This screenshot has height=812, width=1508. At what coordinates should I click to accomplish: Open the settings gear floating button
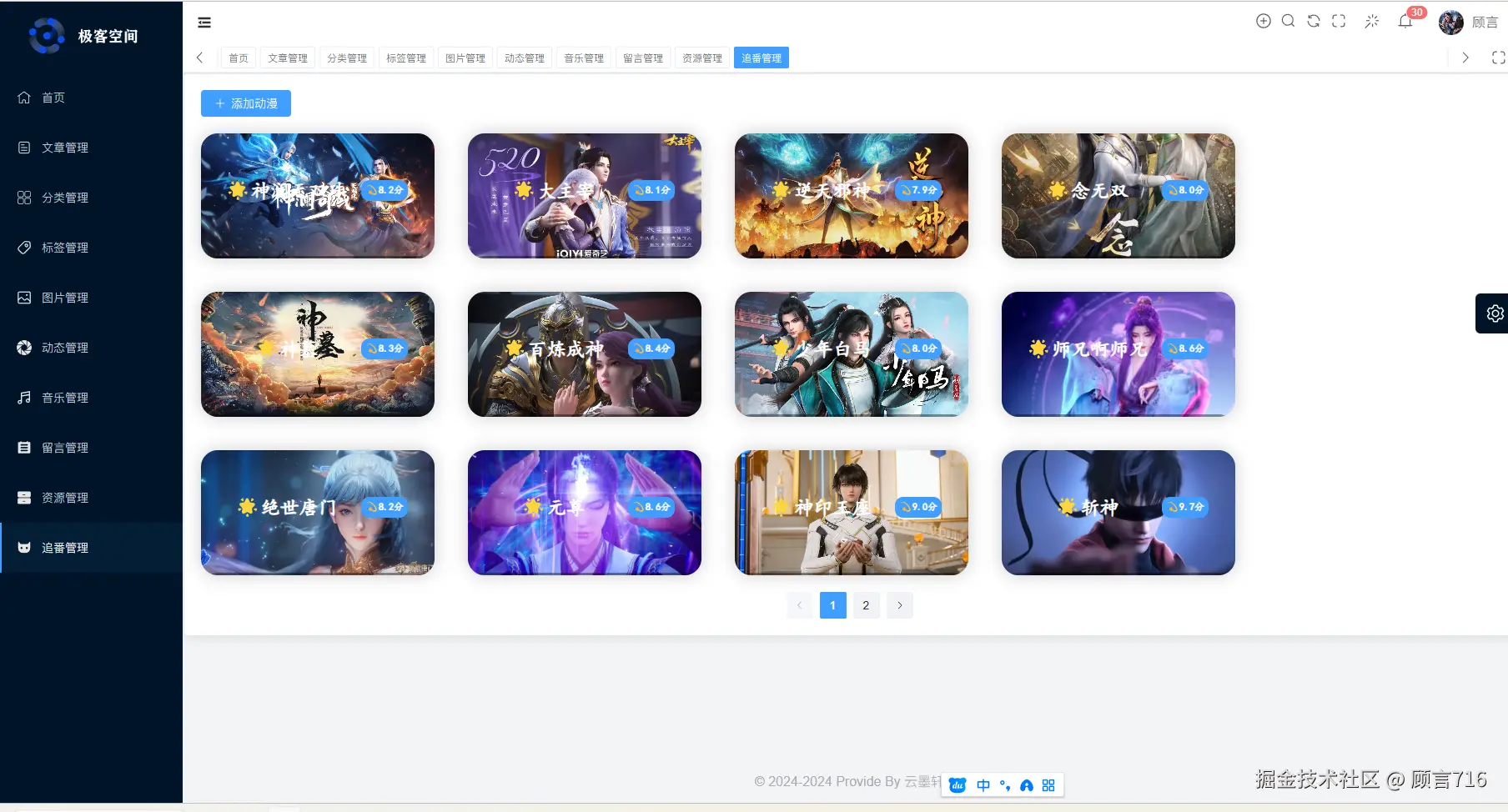pos(1495,313)
